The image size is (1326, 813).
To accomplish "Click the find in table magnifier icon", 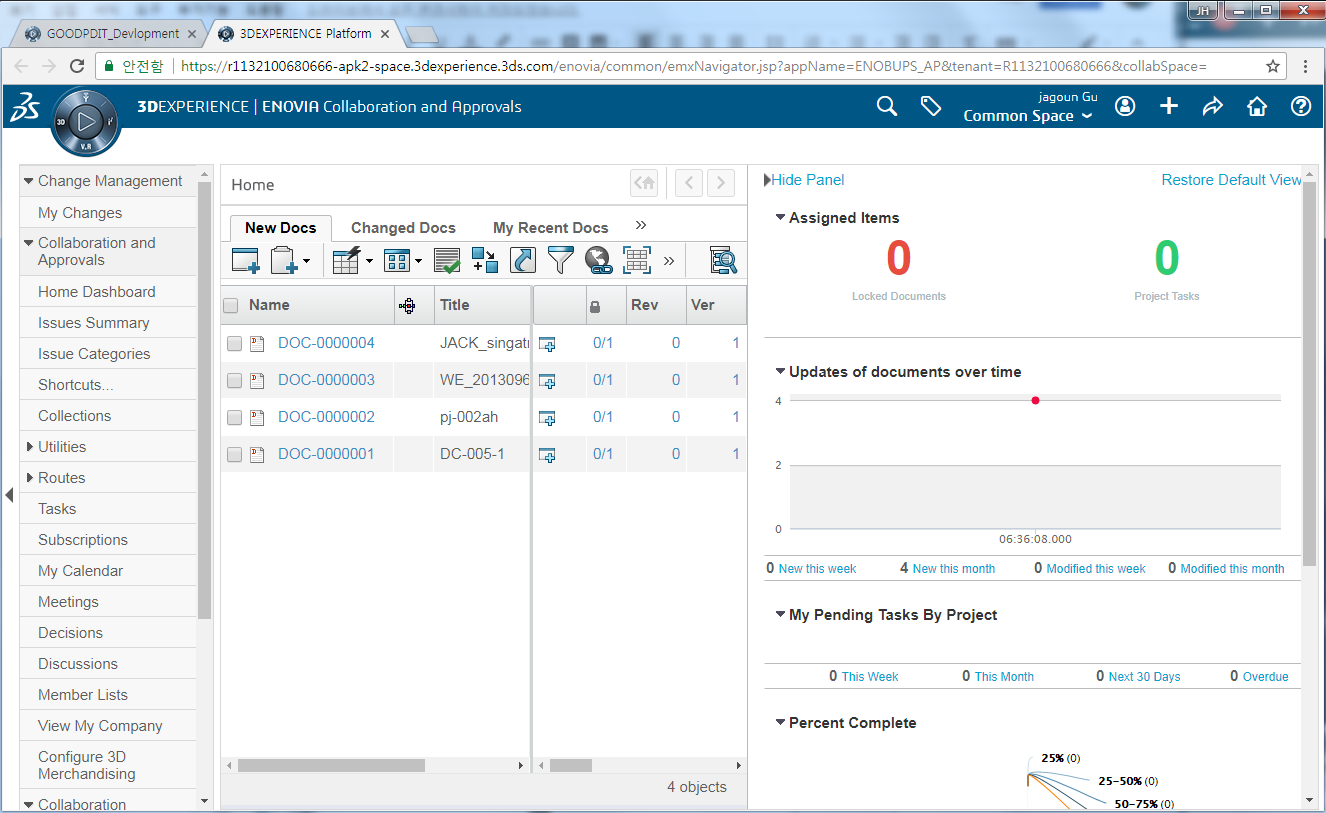I will [724, 261].
